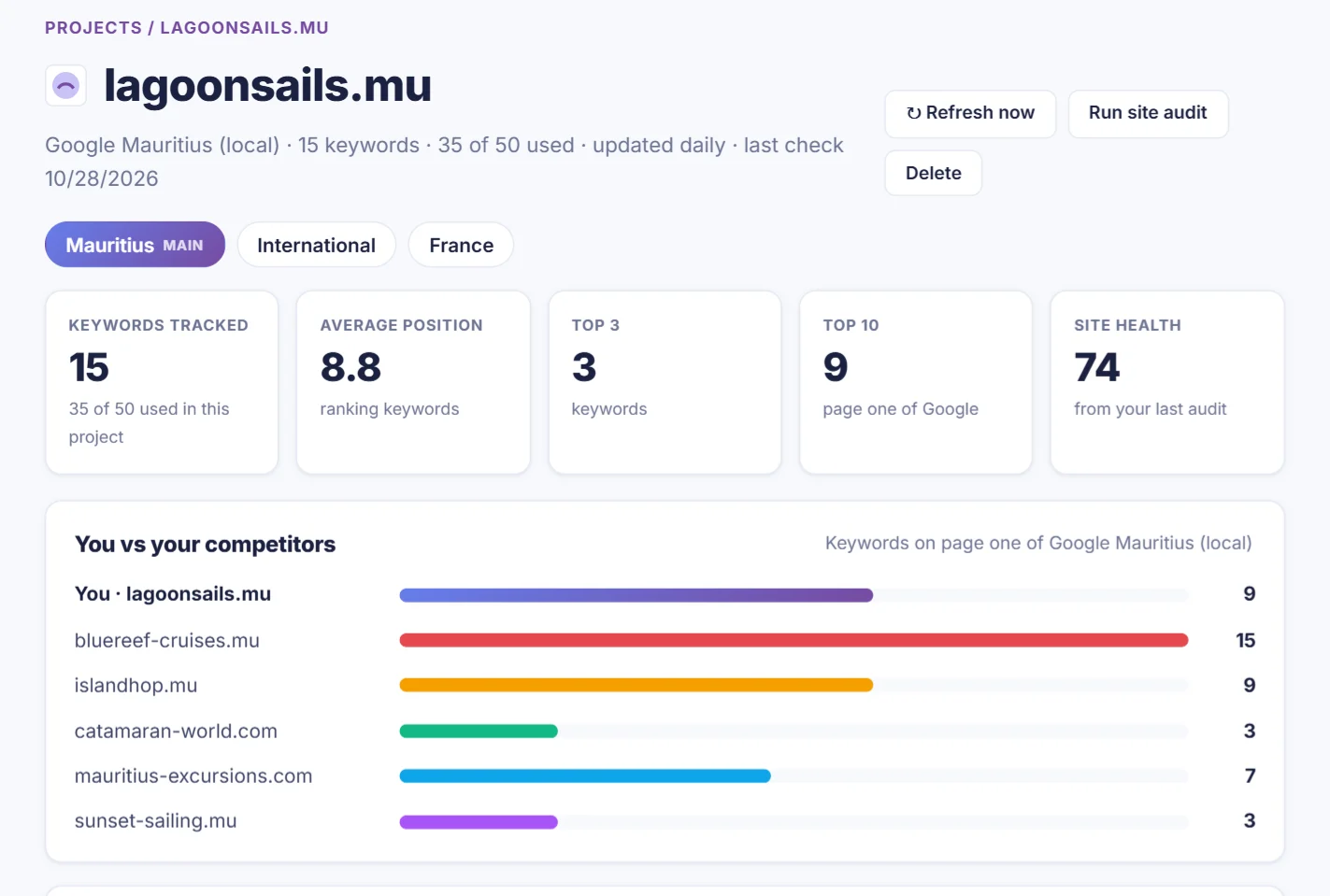Click the 'You vs your competitors' heading

click(205, 544)
